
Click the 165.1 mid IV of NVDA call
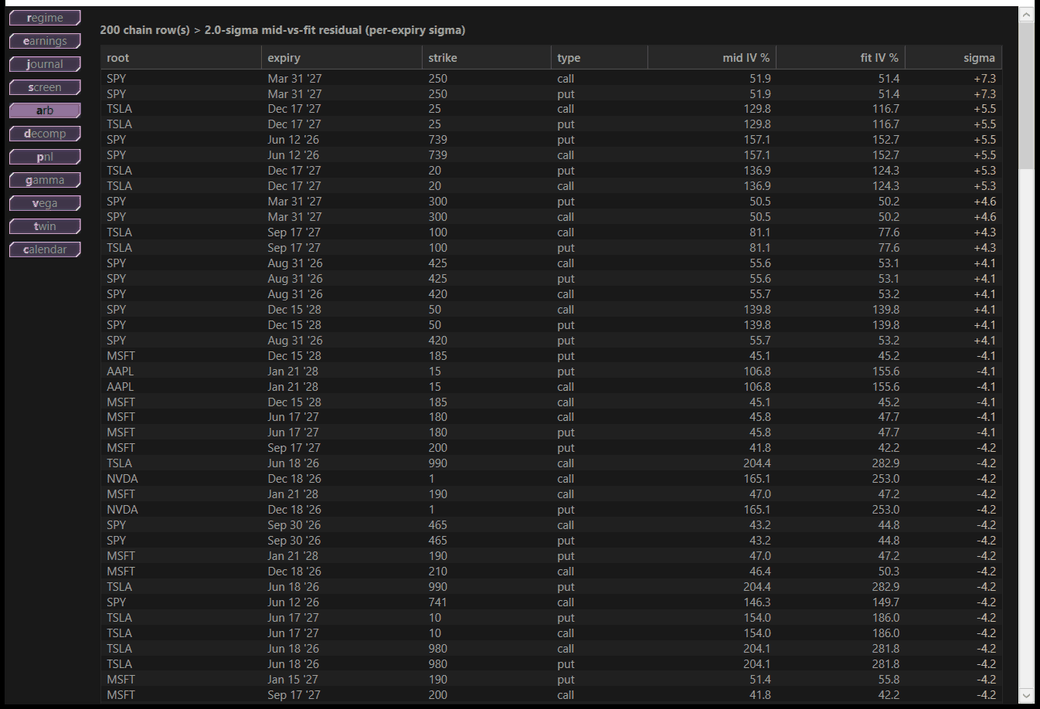pyautogui.click(x=757, y=479)
